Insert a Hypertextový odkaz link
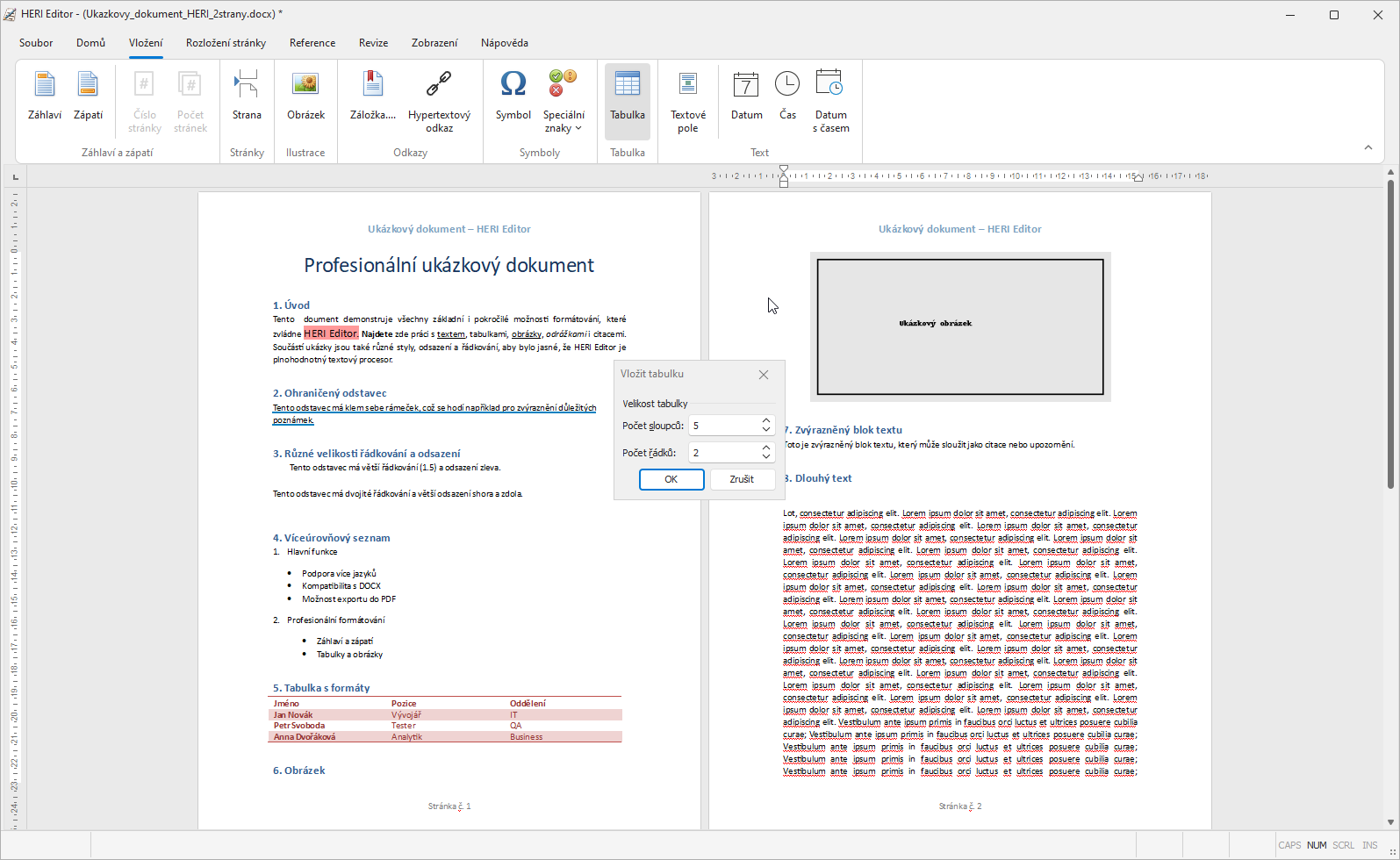The height and width of the screenshot is (860, 1400). point(439,95)
